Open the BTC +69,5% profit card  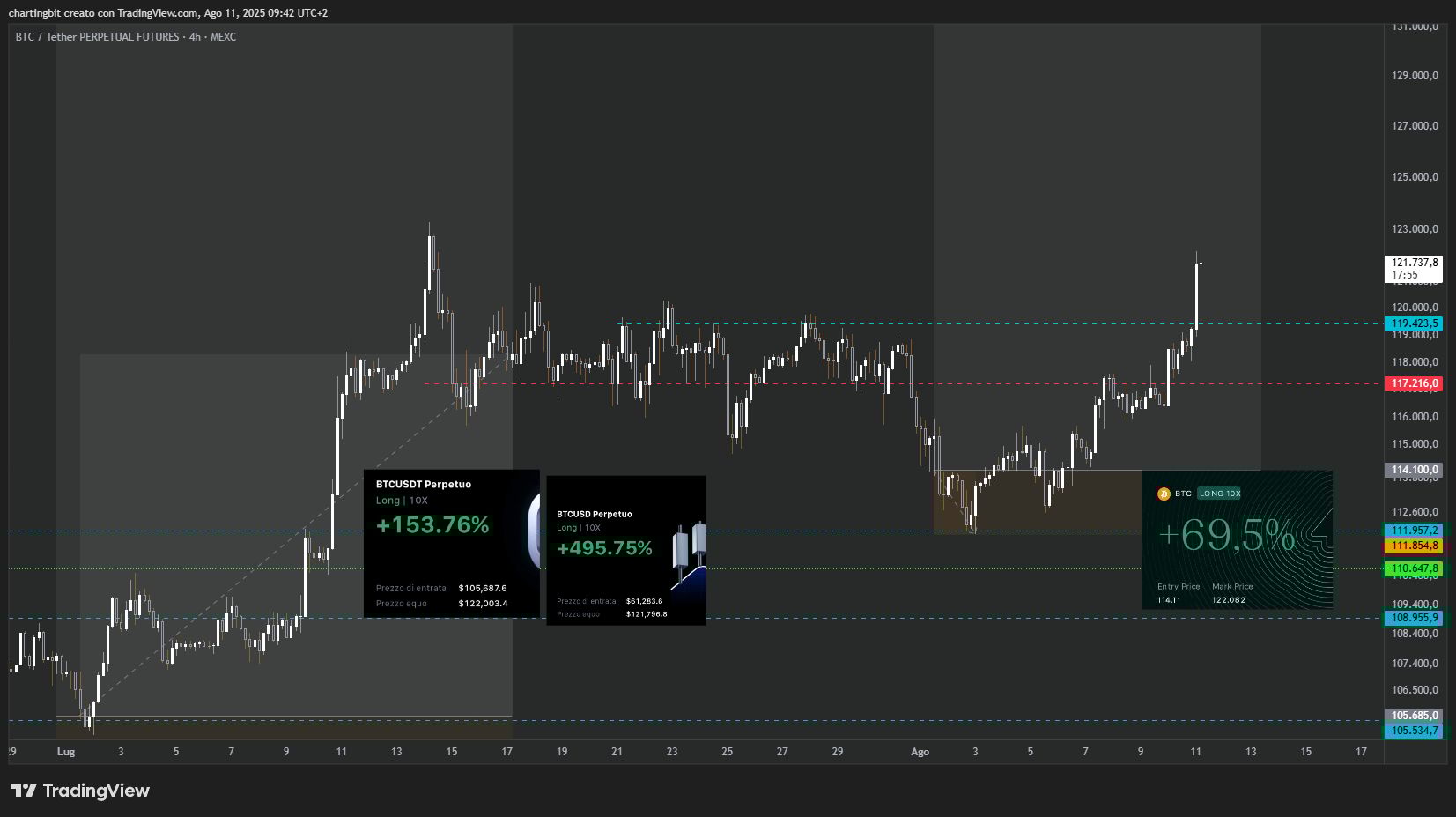coord(1237,539)
